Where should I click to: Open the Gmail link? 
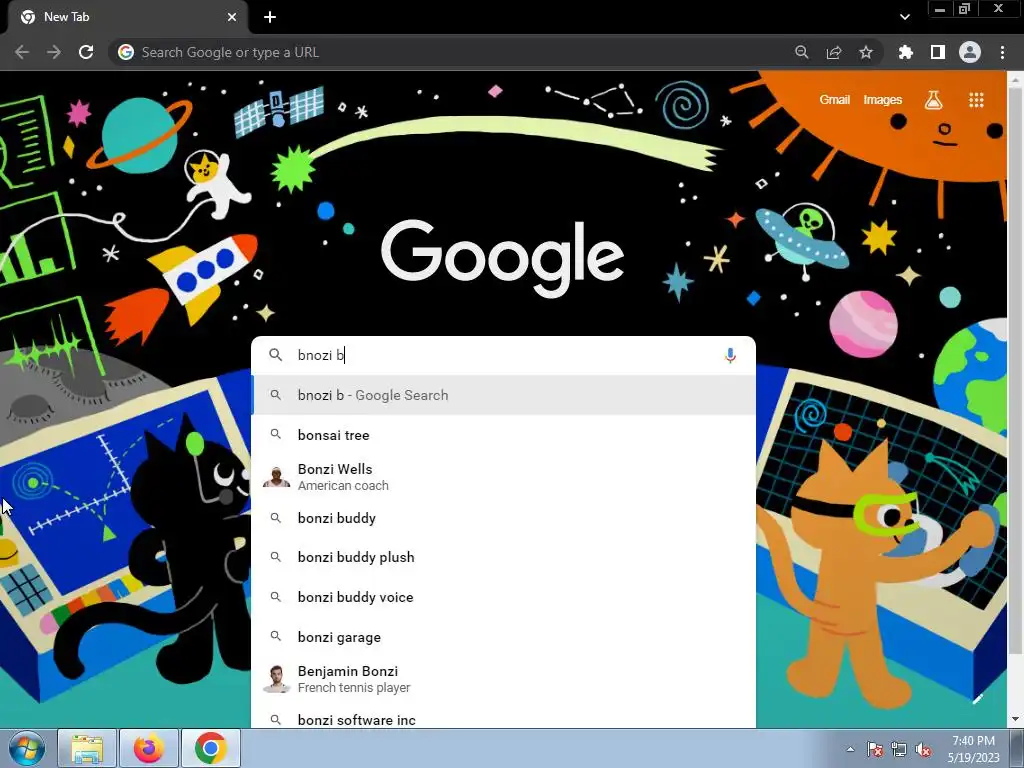click(x=834, y=100)
